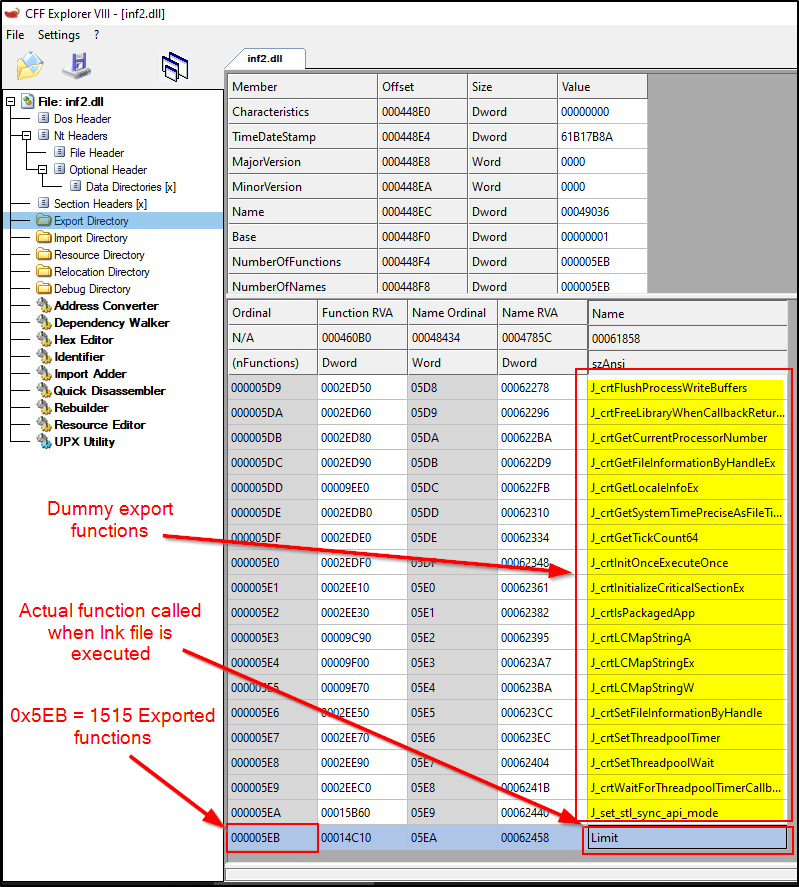Click the Hex Editor tool icon

click(44, 339)
